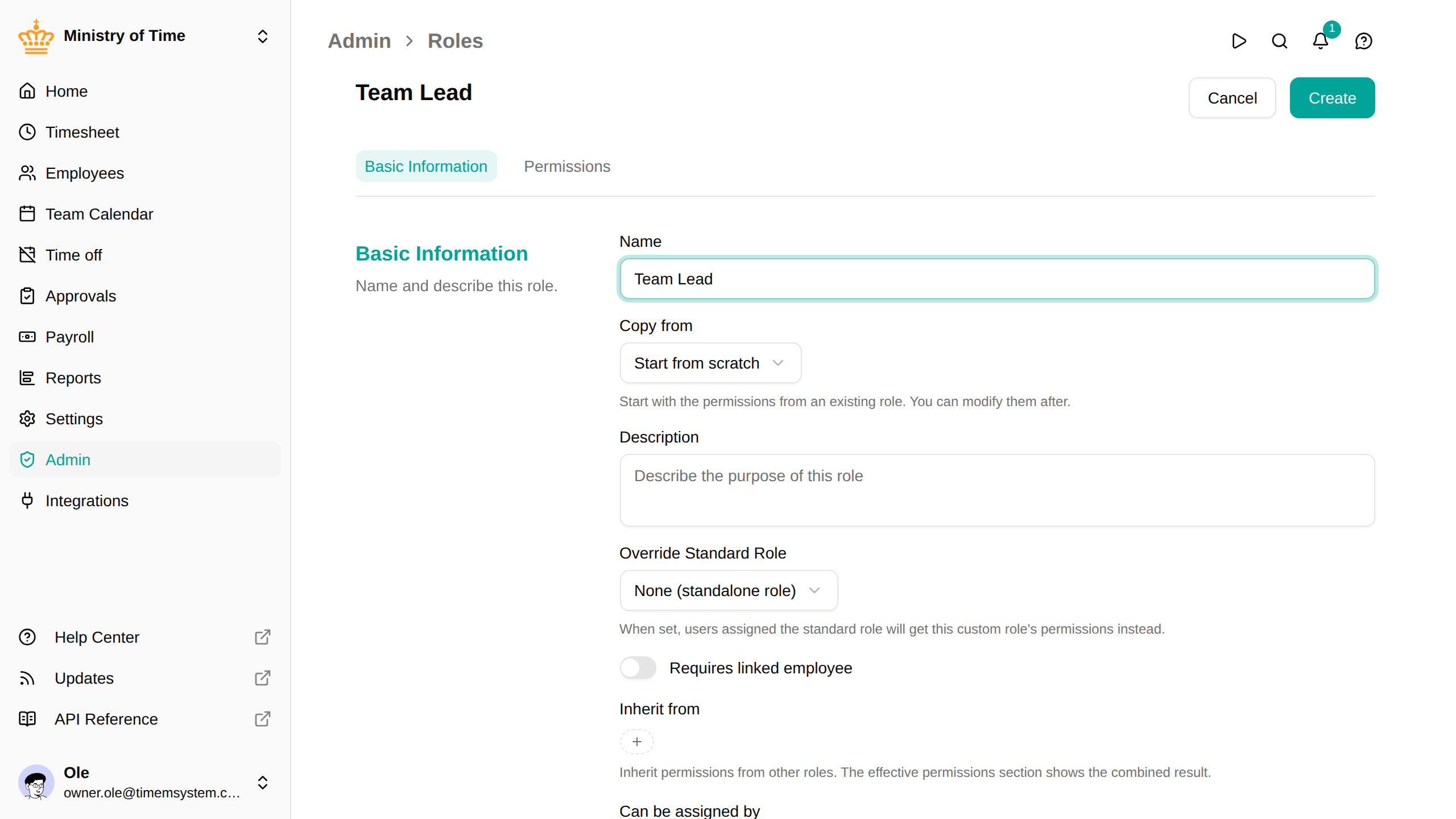The width and height of the screenshot is (1456, 819).
Task: Expand the Ministry of Time workspace switcher
Action: pos(263,36)
